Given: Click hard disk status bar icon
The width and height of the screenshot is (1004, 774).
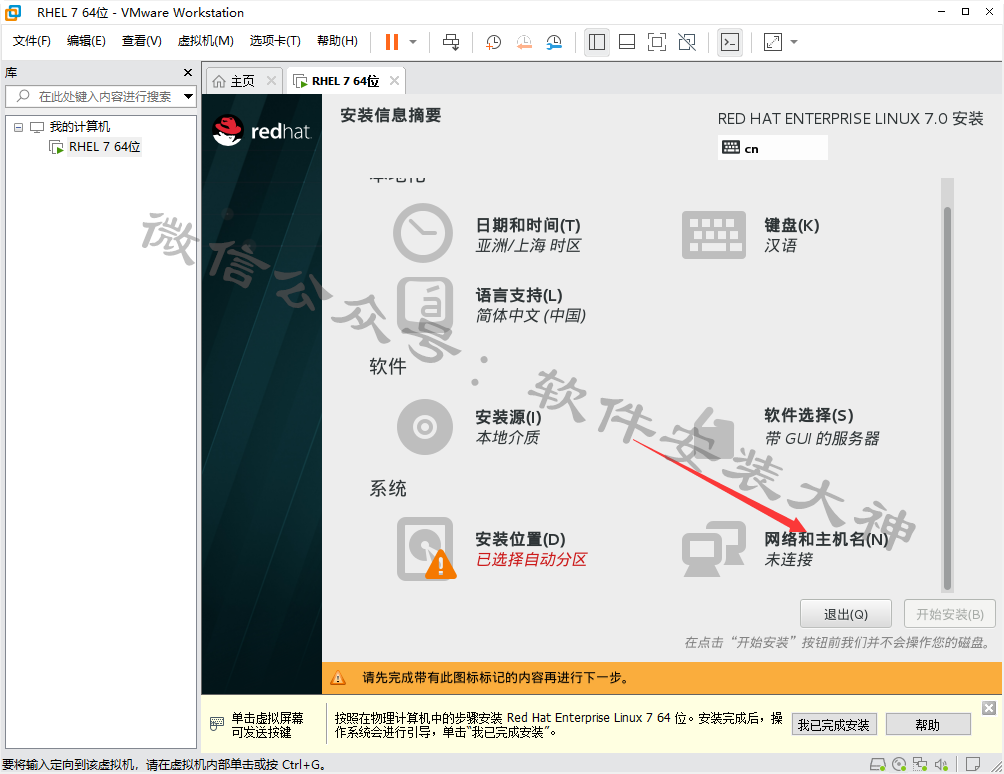Looking at the screenshot, I should click(878, 764).
